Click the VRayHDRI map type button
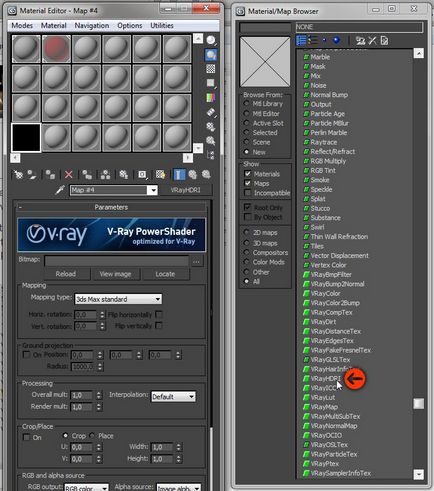Viewport: 434px width, 491px height. 185,190
